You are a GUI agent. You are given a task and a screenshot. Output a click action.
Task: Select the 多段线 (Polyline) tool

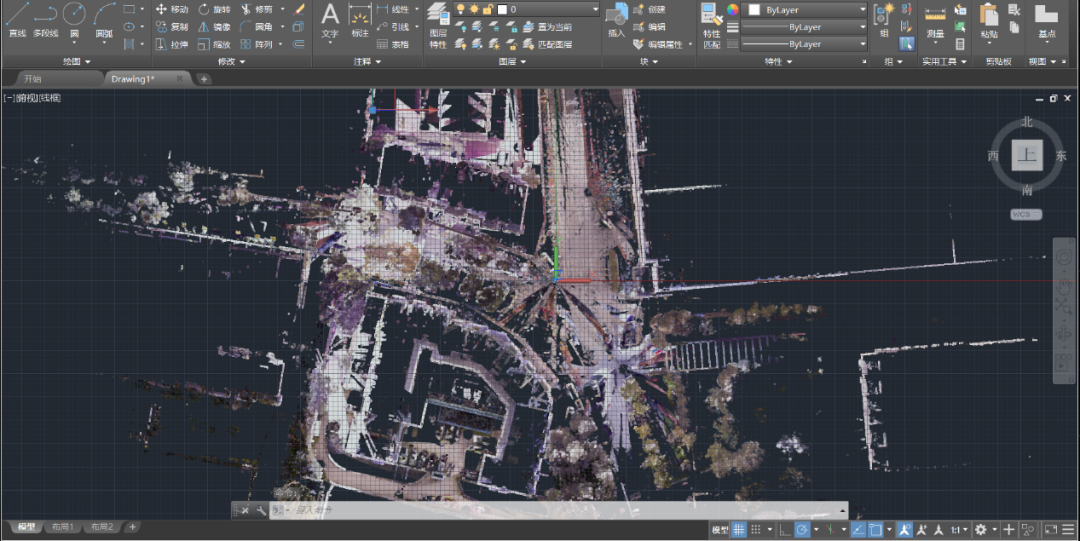click(x=45, y=21)
